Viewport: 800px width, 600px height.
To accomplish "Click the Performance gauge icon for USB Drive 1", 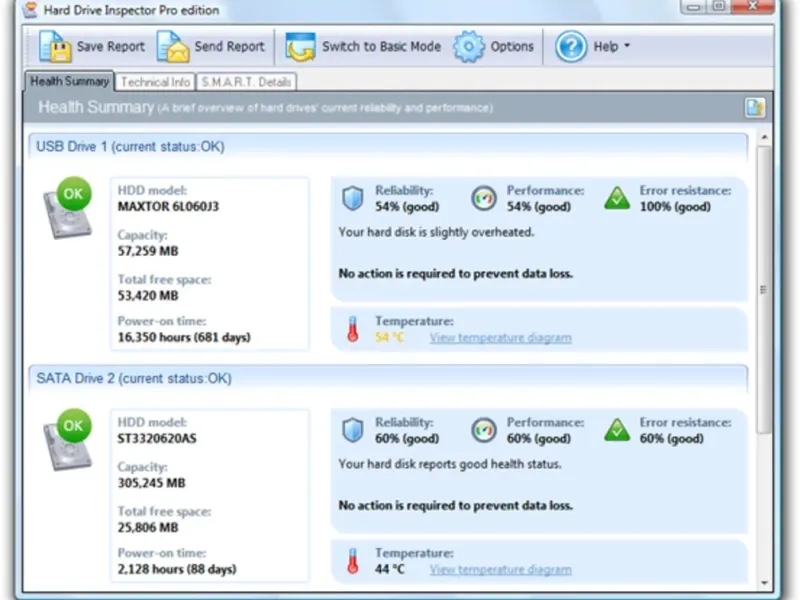I will (484, 198).
